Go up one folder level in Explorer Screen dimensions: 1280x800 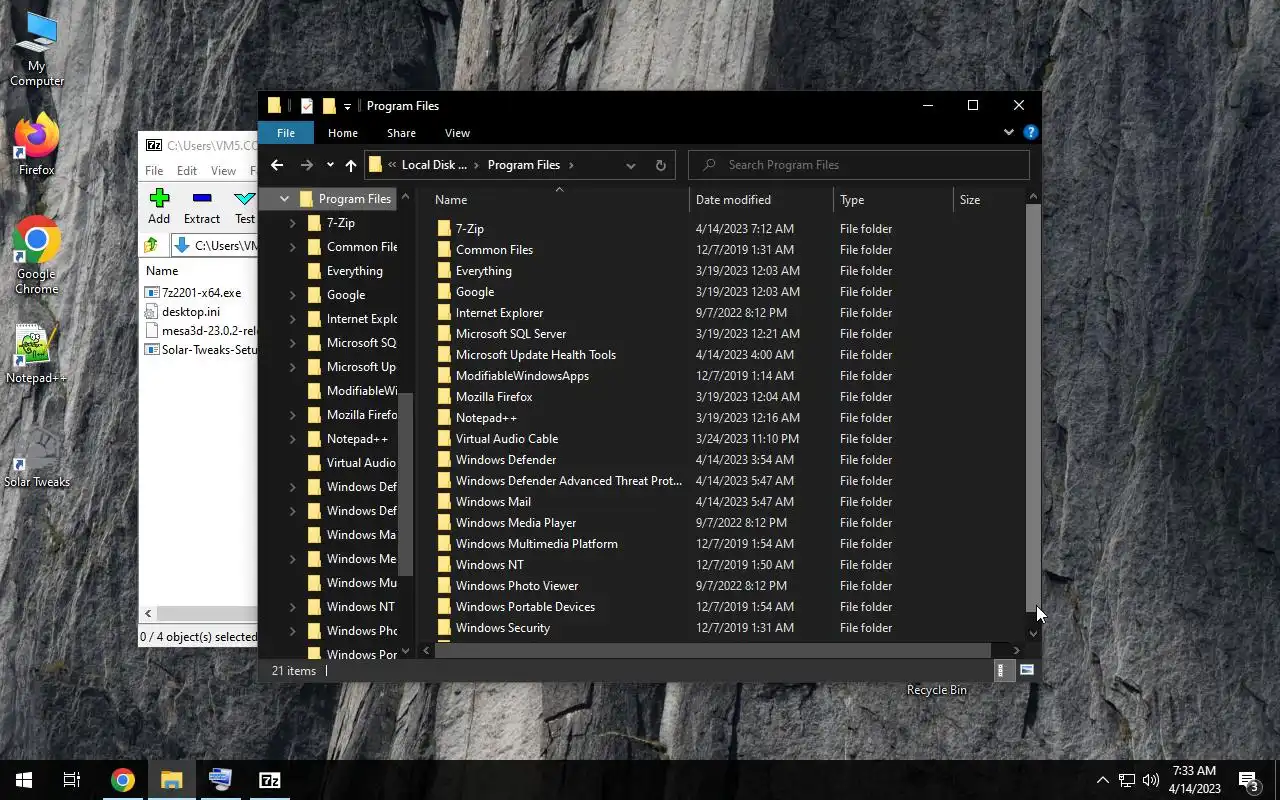point(350,165)
